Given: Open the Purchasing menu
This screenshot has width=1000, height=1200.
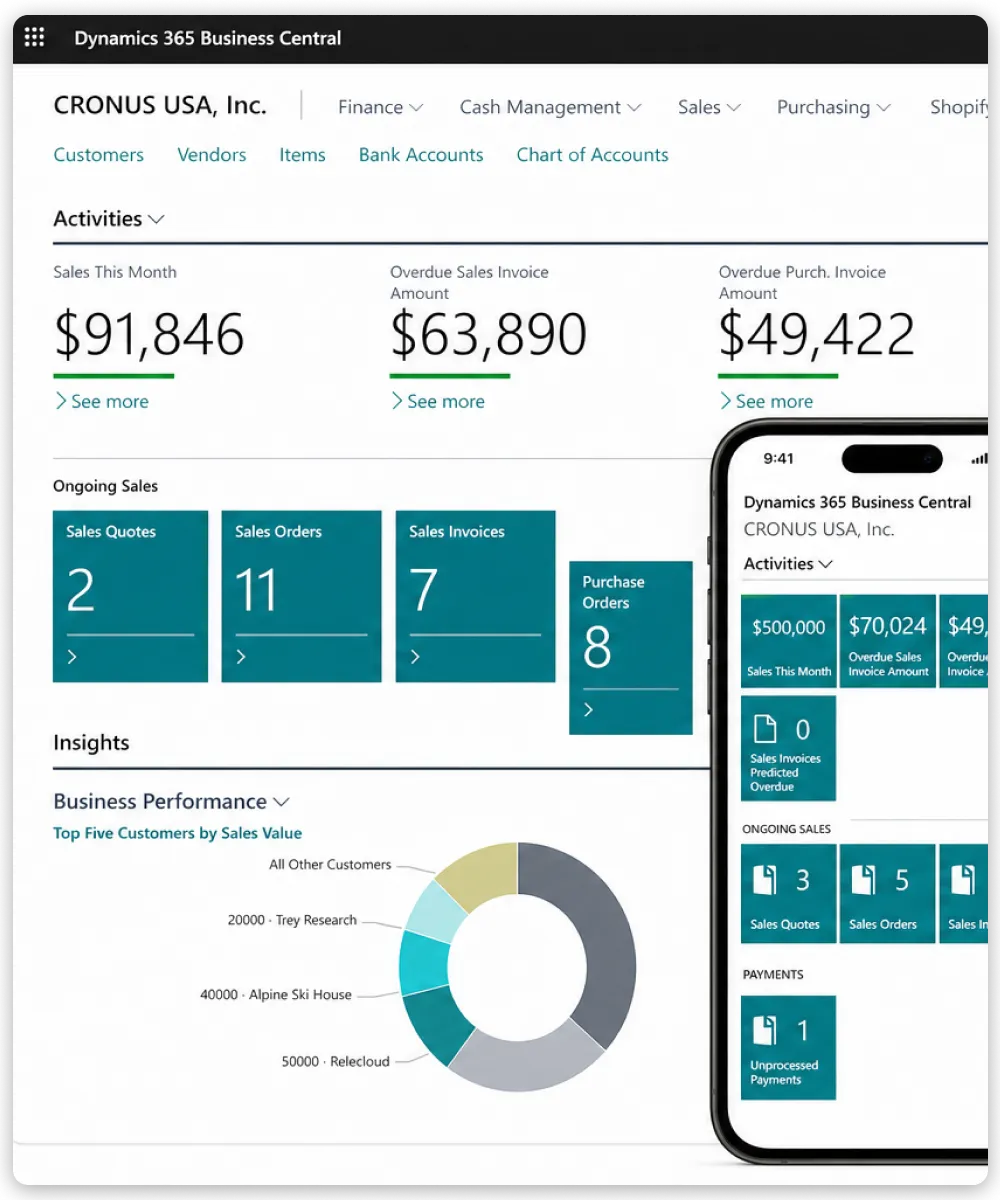Looking at the screenshot, I should pyautogui.click(x=834, y=107).
